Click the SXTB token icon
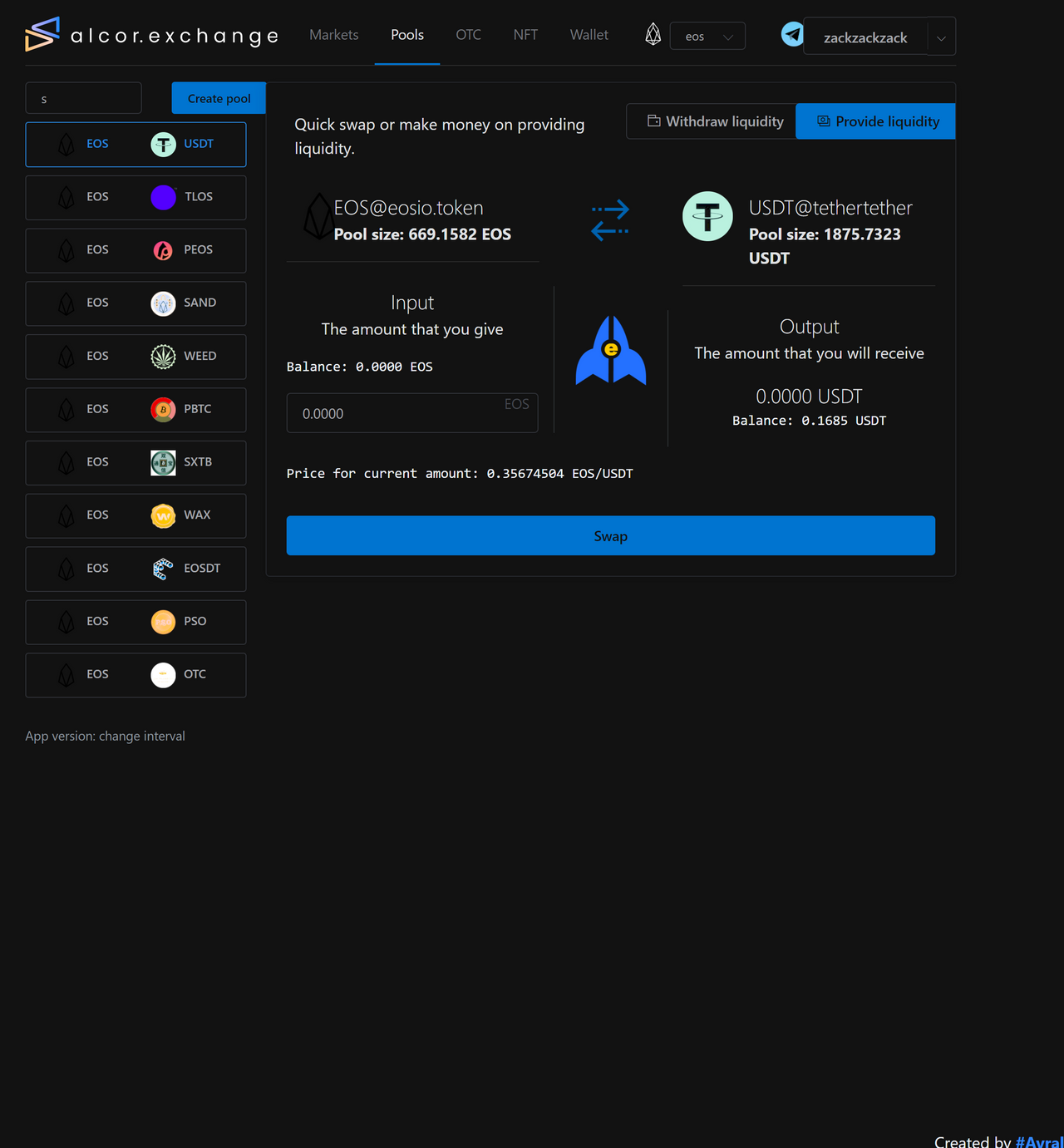The image size is (1064, 1148). [163, 462]
